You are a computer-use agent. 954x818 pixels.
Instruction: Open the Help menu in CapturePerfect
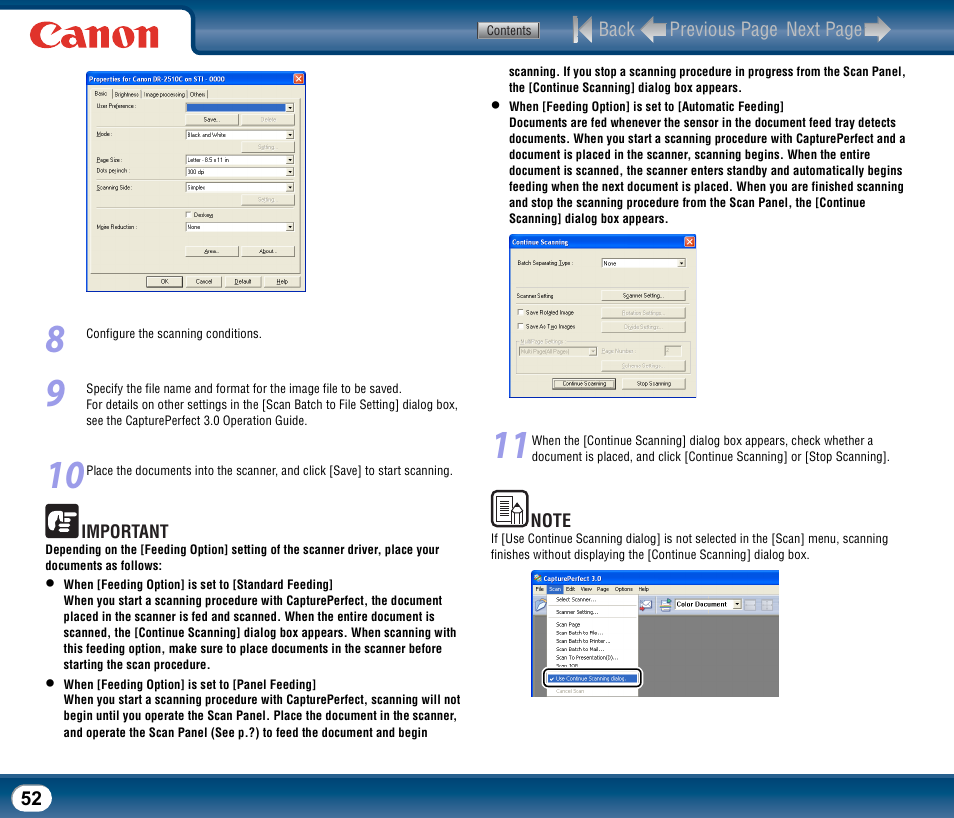coord(644,589)
